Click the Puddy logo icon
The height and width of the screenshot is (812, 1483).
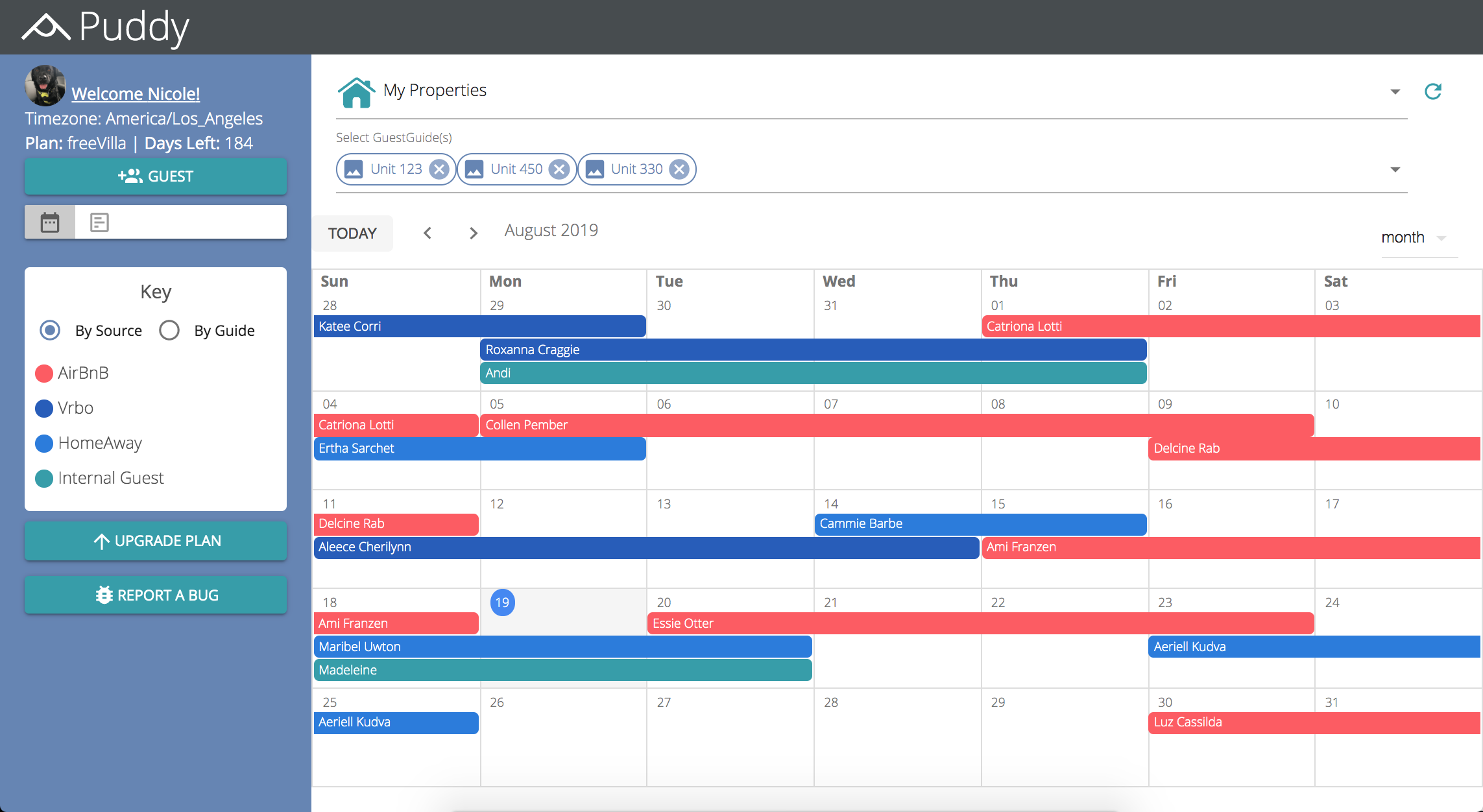pos(45,27)
